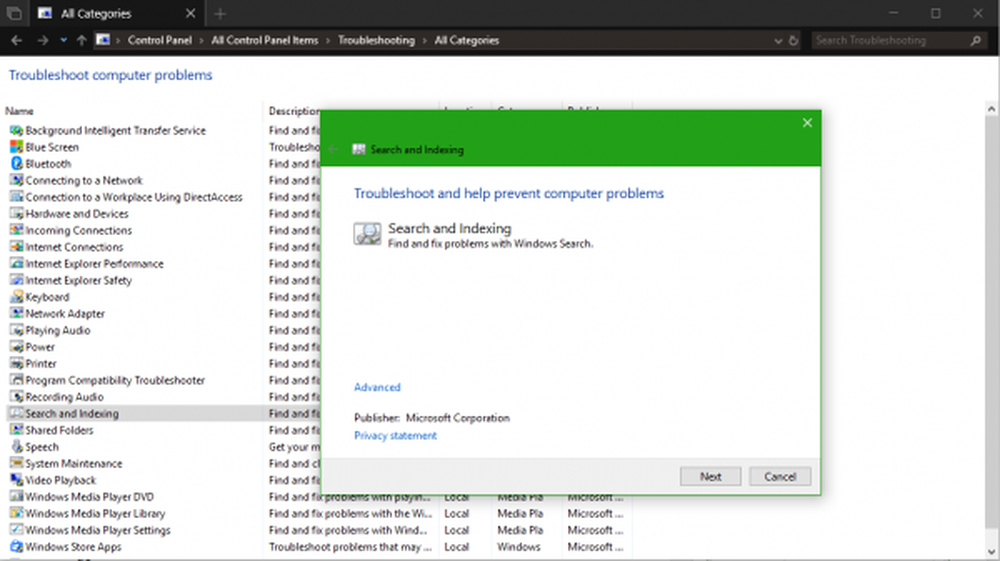Expand chevron after Control Panel breadcrumb
The width and height of the screenshot is (1000, 561).
click(204, 41)
